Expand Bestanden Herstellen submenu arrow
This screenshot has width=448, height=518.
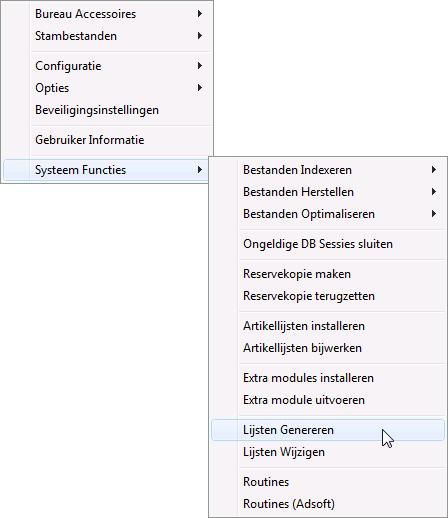(433, 192)
